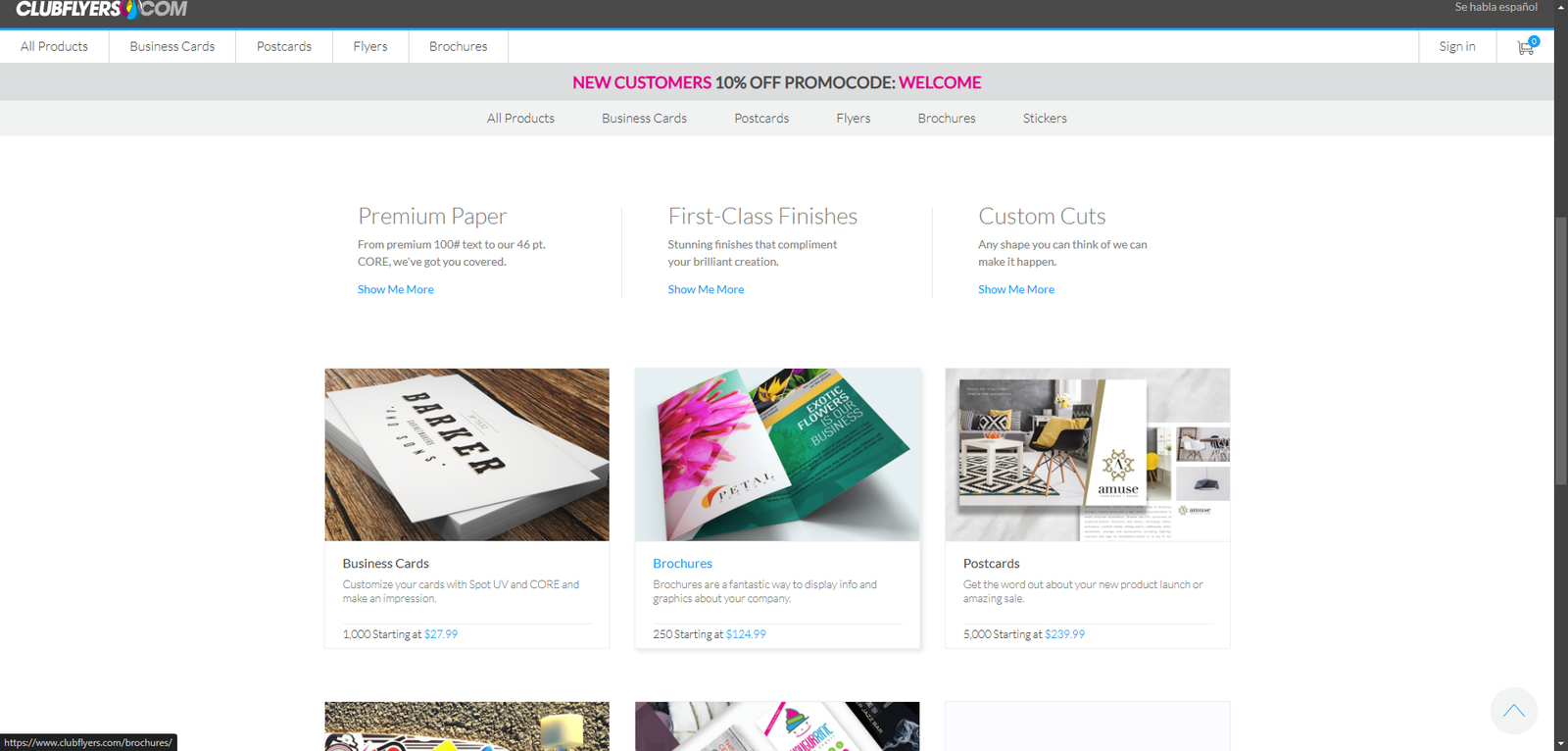The image size is (1568, 751).
Task: Click the ClubFlyers.com logo
Action: tap(101, 10)
